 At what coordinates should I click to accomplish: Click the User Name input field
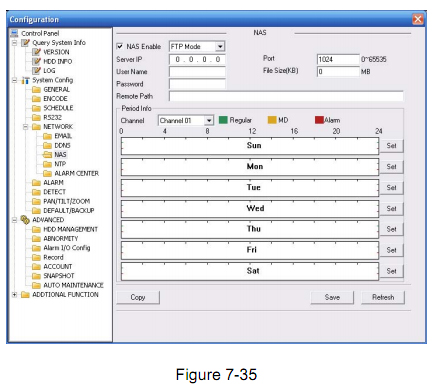197,72
